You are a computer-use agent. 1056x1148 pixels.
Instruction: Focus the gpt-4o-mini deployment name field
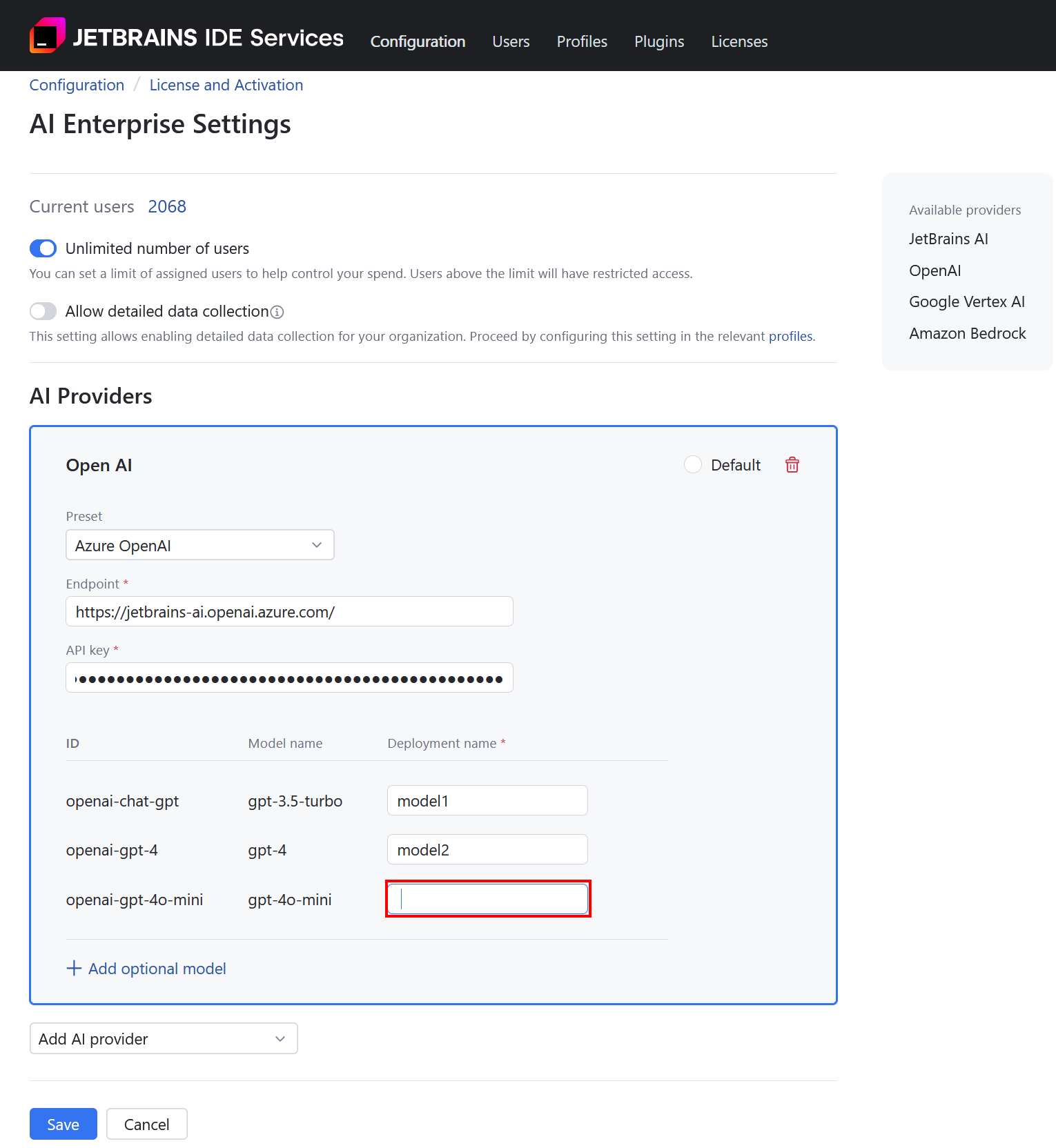click(x=488, y=900)
